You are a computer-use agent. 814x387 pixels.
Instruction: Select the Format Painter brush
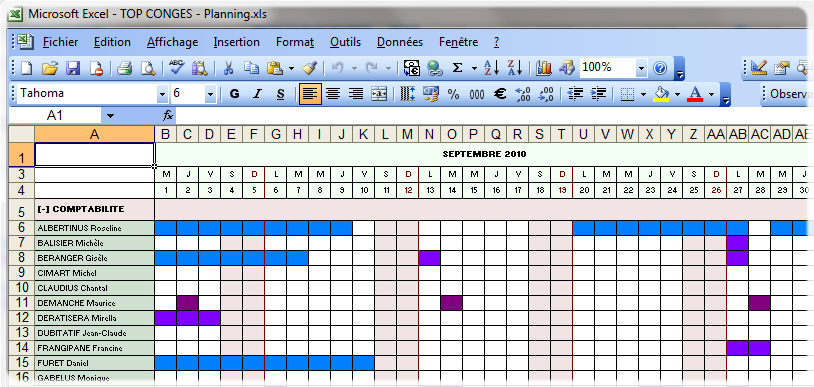310,68
